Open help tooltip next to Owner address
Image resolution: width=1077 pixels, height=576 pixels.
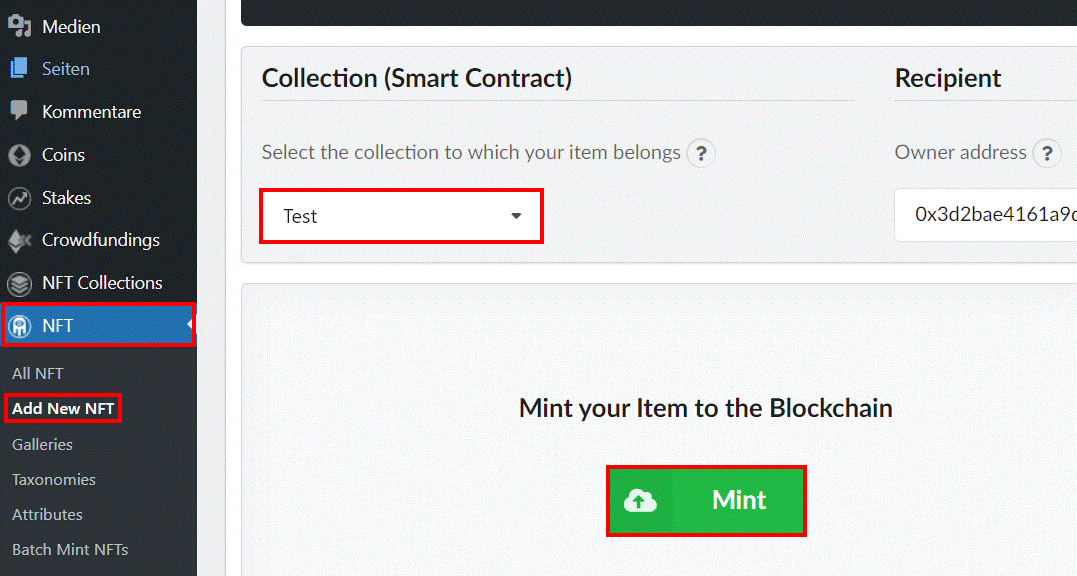[x=1047, y=153]
